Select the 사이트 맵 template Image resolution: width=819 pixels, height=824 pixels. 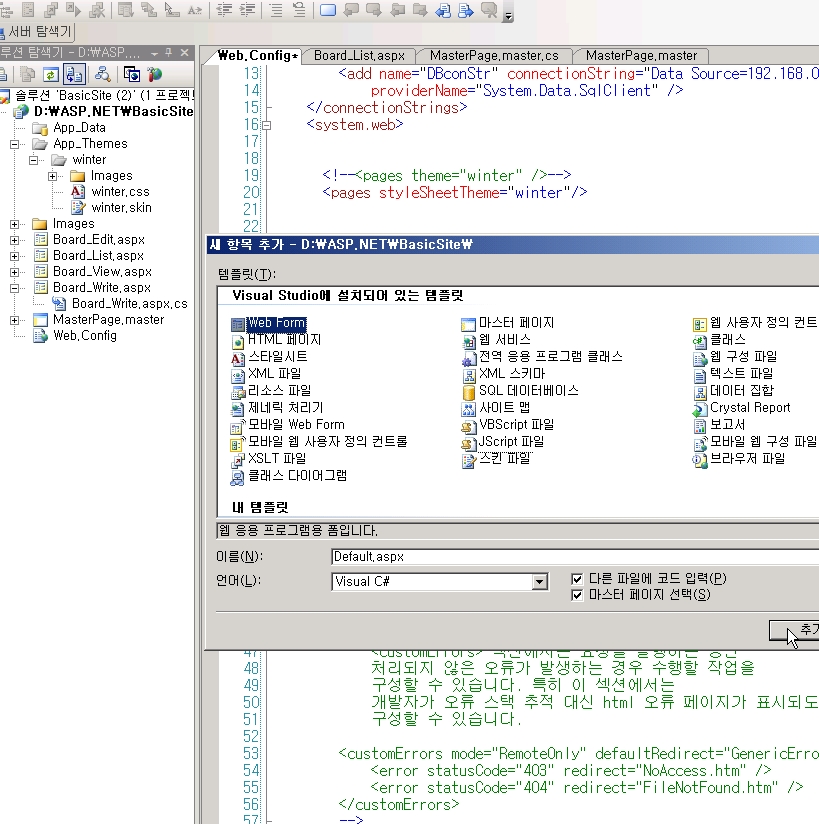pyautogui.click(x=504, y=407)
